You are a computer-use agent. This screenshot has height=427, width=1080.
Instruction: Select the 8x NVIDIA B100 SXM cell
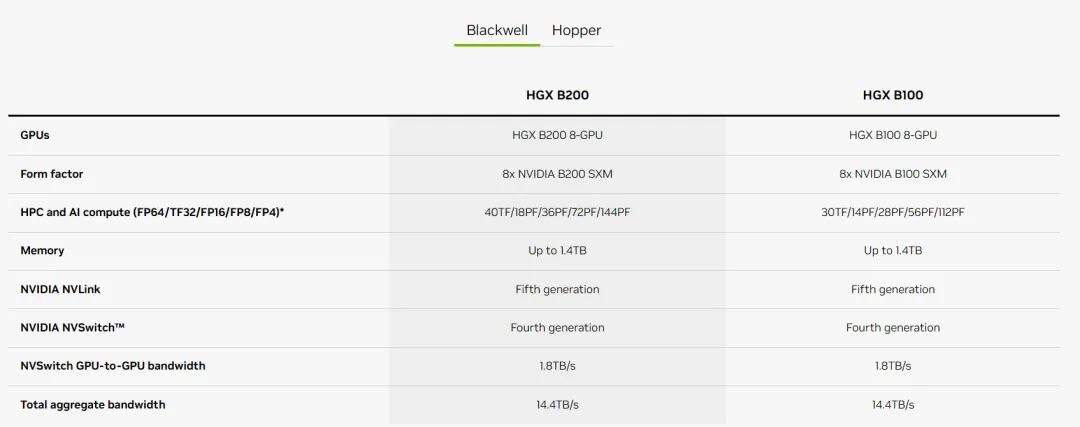click(893, 174)
